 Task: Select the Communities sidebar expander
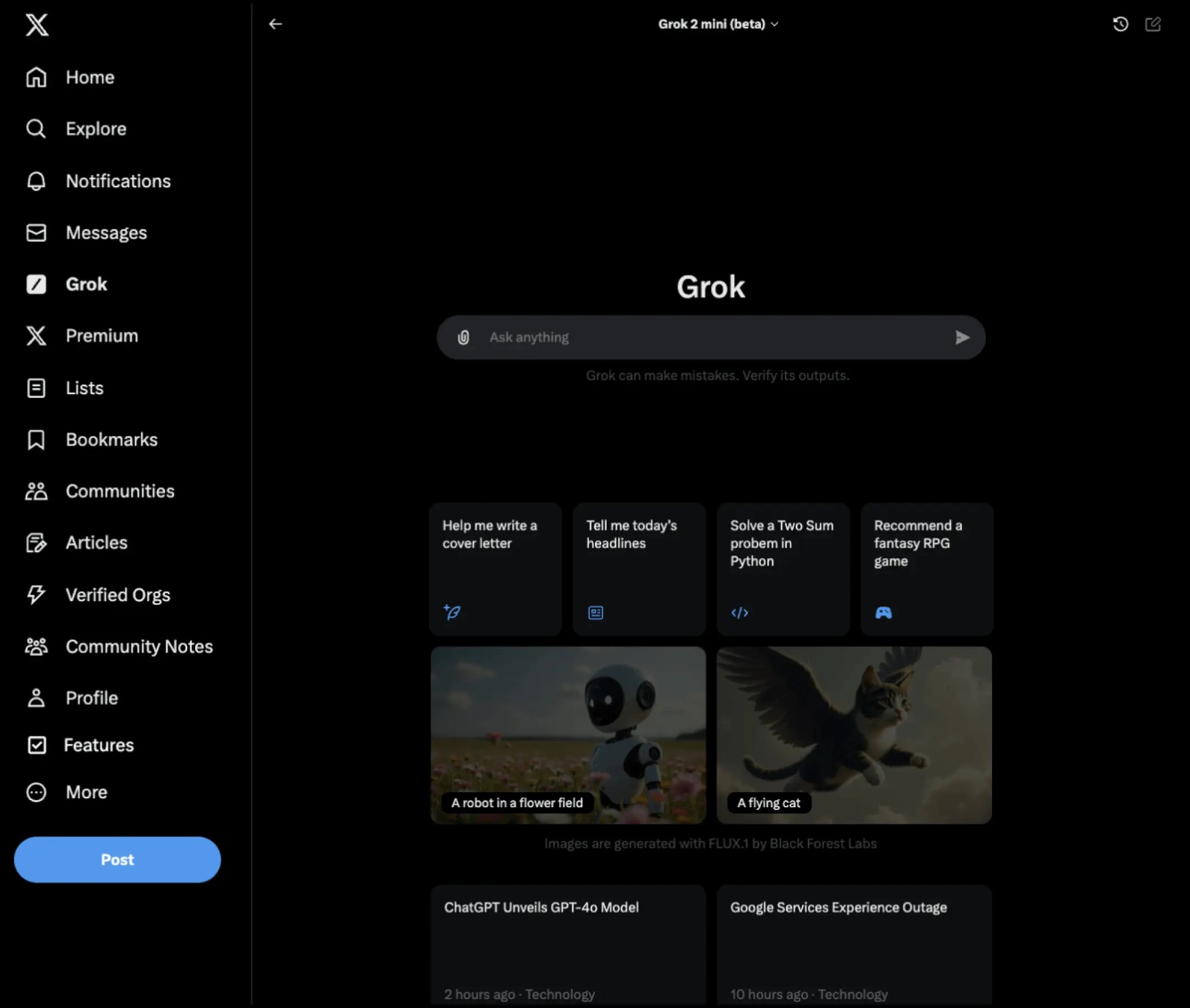click(x=120, y=491)
